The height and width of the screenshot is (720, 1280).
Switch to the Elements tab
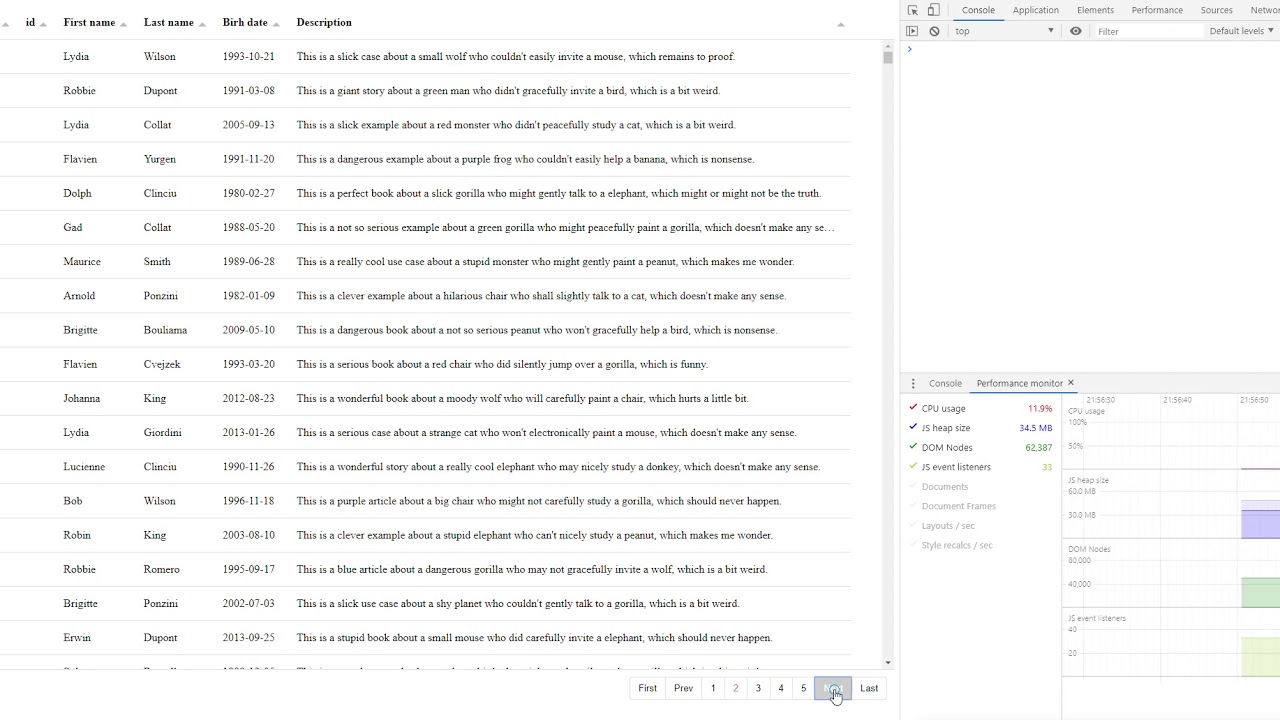pyautogui.click(x=1095, y=10)
